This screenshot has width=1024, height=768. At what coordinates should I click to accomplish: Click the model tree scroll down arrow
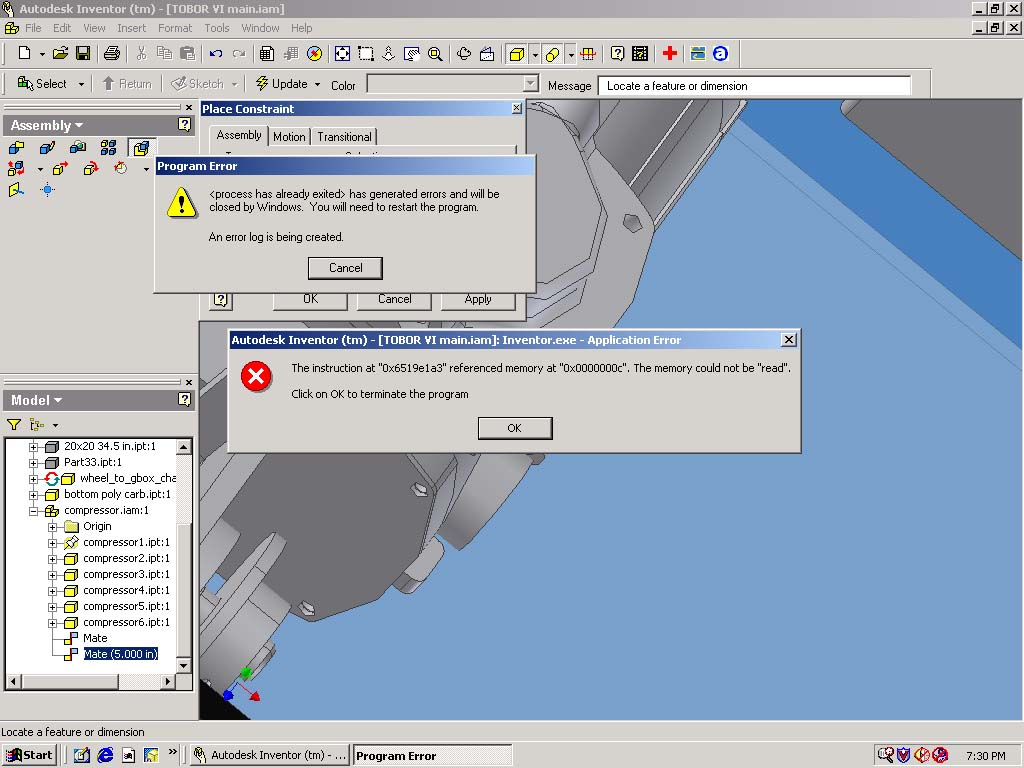pyautogui.click(x=184, y=665)
